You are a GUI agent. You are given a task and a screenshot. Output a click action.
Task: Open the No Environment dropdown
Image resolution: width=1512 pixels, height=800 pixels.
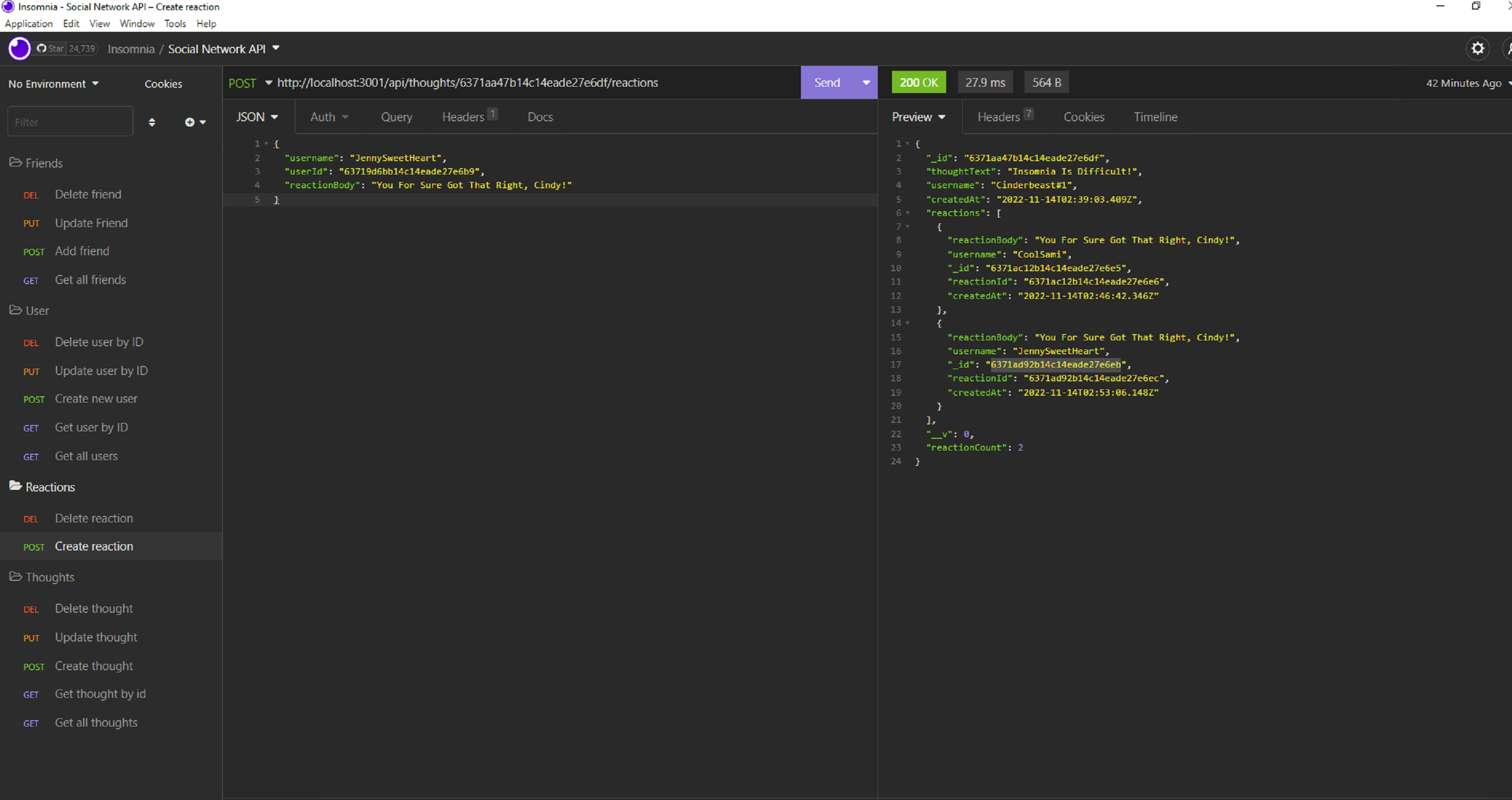click(52, 84)
